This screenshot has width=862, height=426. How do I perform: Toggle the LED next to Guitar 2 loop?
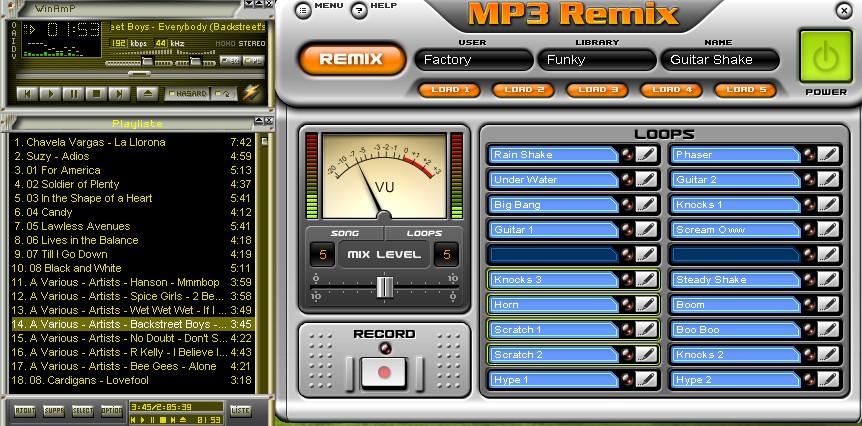pyautogui.click(x=809, y=180)
